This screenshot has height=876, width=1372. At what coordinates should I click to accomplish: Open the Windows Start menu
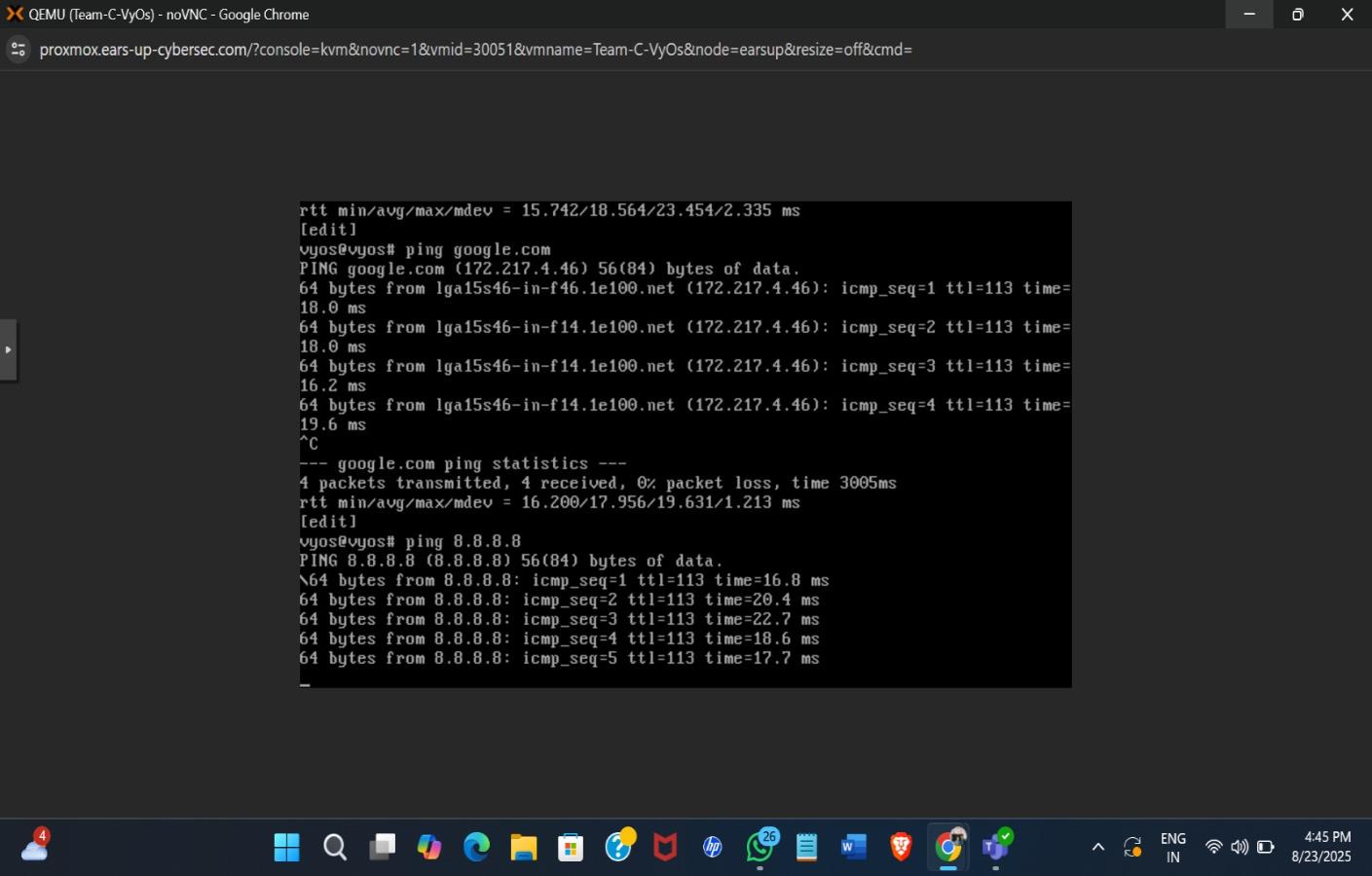(286, 847)
